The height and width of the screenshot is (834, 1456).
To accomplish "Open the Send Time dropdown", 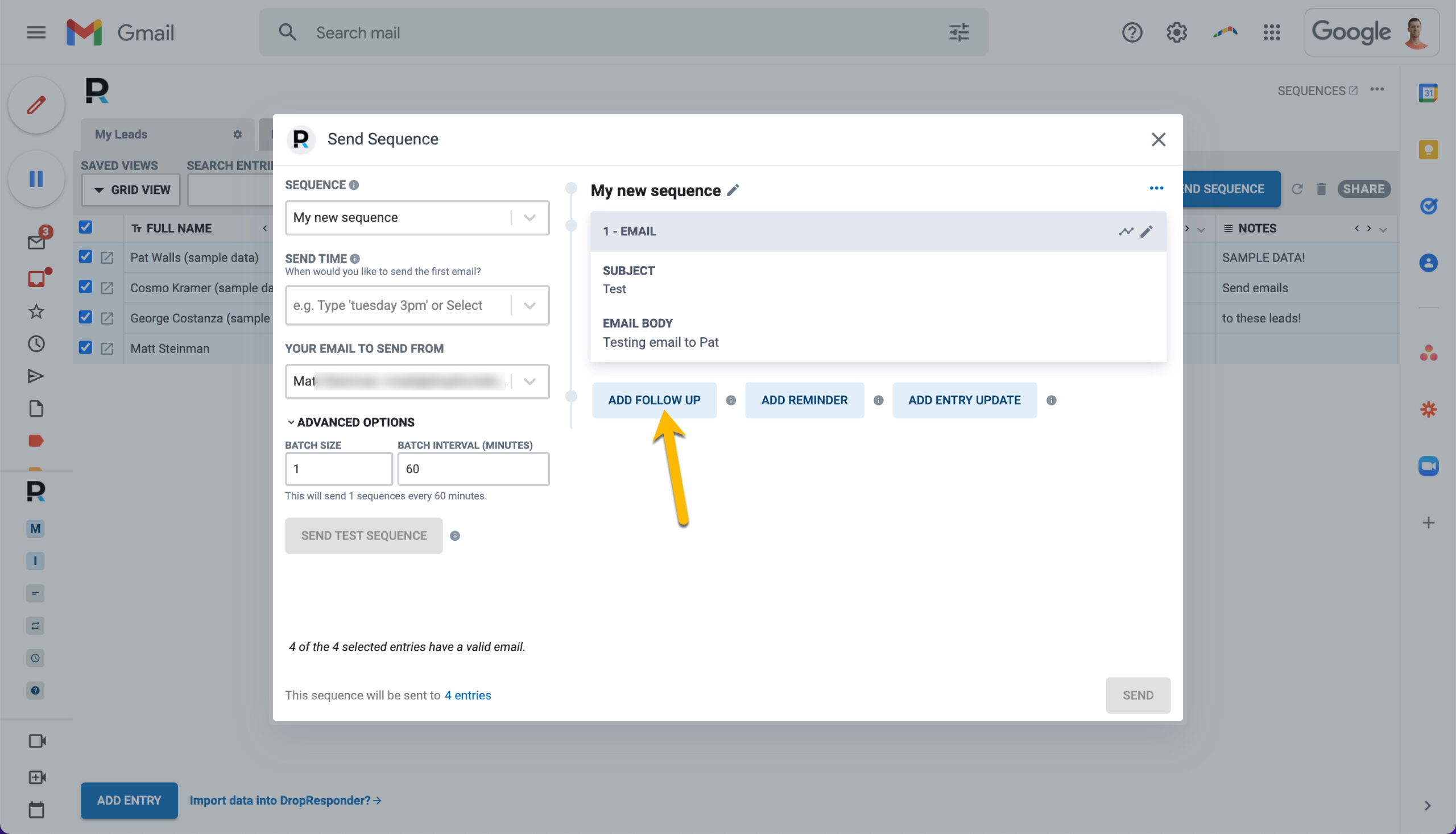I will coord(416,305).
